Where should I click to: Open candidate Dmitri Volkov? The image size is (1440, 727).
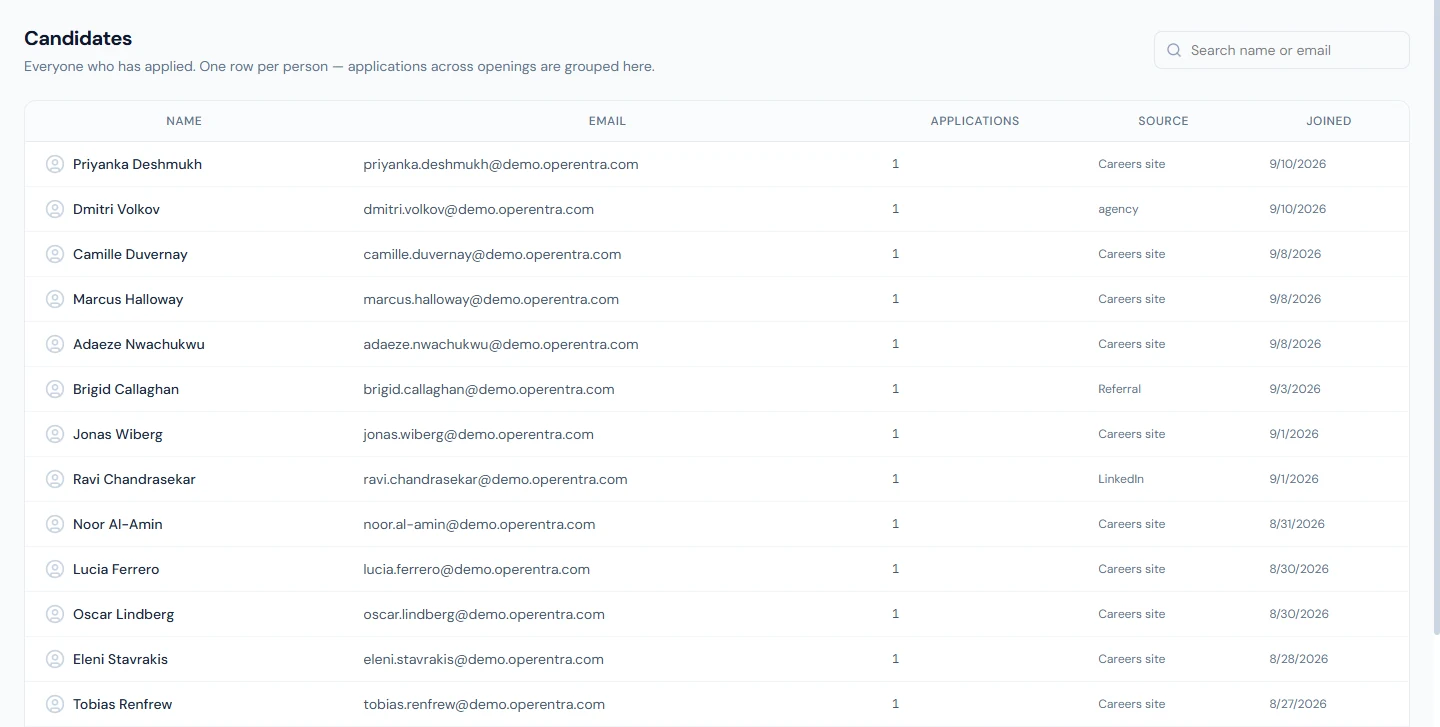pyautogui.click(x=116, y=209)
